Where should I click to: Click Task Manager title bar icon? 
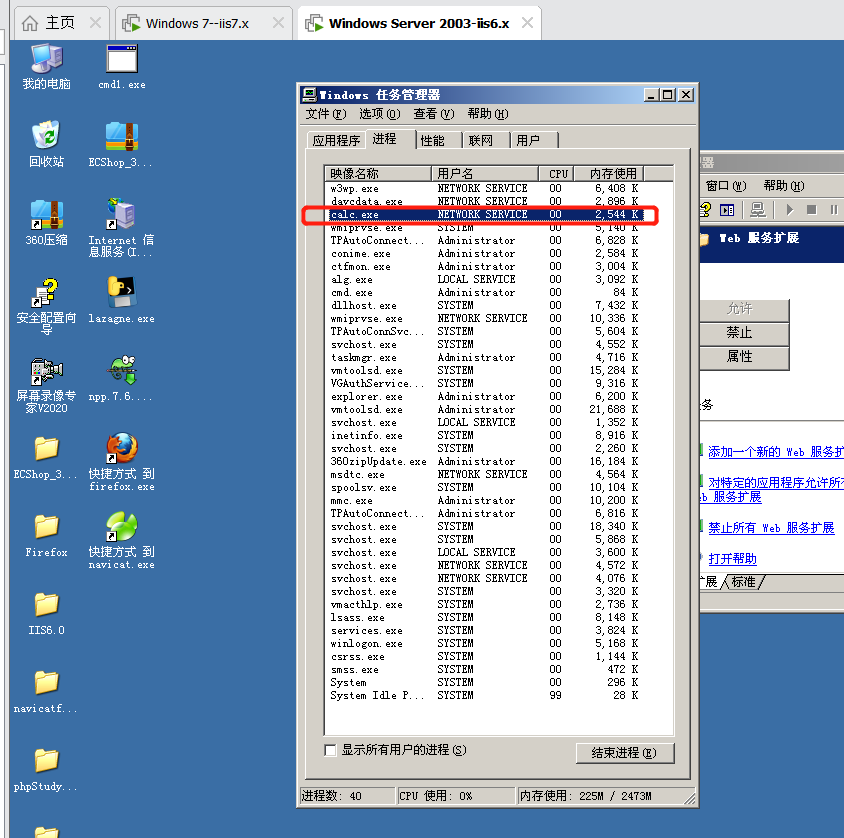coord(309,95)
